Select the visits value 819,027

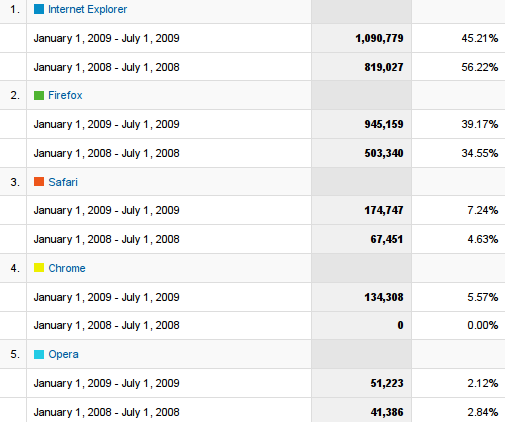(x=384, y=67)
